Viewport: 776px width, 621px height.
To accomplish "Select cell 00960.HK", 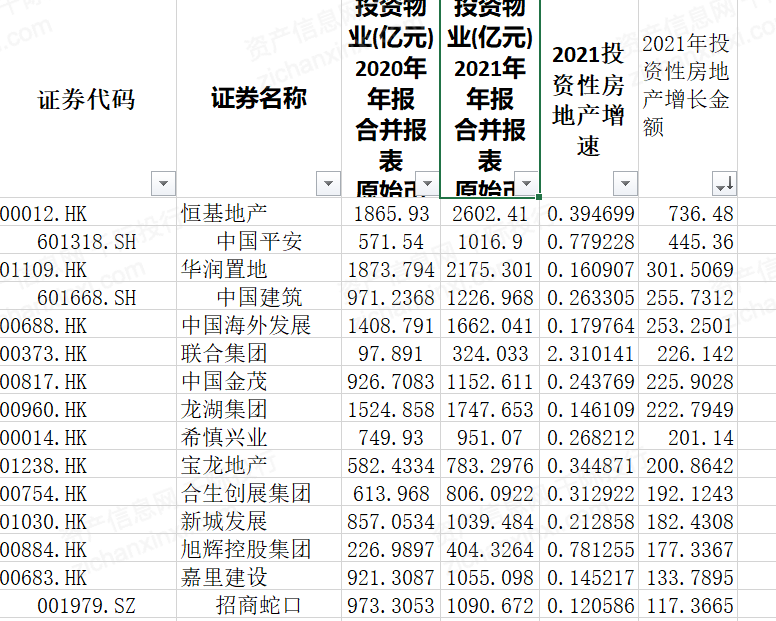I will point(88,410).
